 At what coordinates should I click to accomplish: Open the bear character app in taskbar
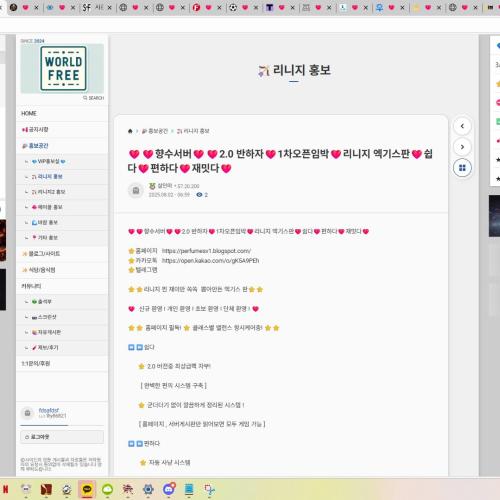pyautogui.click(x=26, y=489)
